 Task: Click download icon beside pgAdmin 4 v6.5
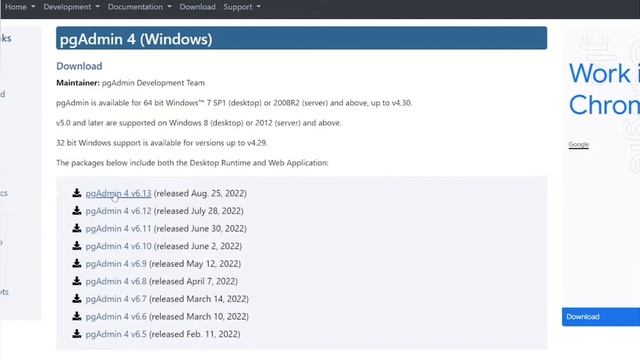[x=77, y=333]
